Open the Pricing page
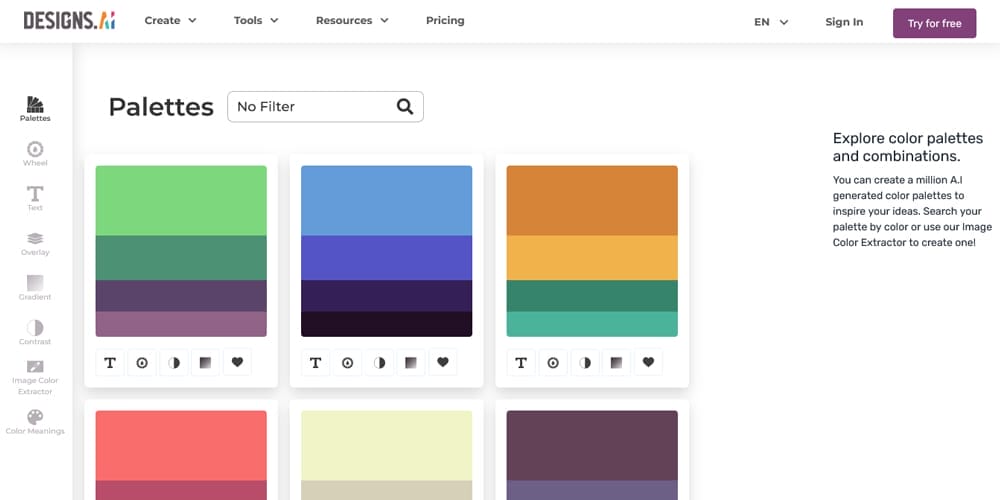1000x500 pixels. coord(445,20)
